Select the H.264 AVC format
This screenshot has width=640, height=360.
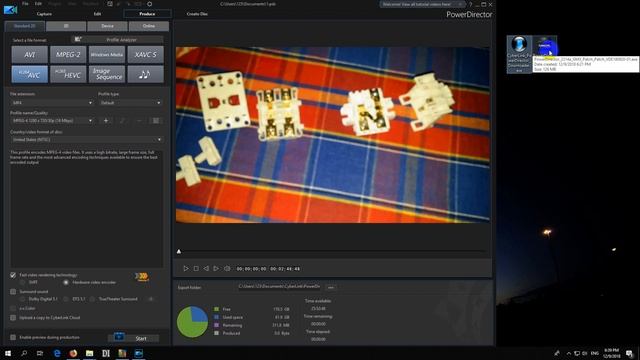click(29, 74)
